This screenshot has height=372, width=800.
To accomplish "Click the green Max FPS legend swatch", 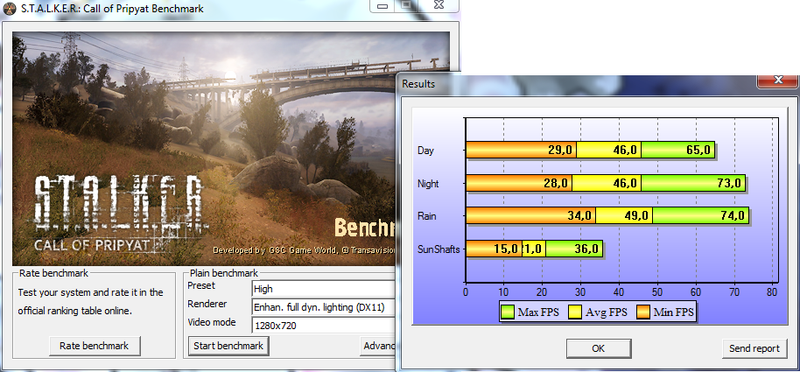I will [x=508, y=312].
